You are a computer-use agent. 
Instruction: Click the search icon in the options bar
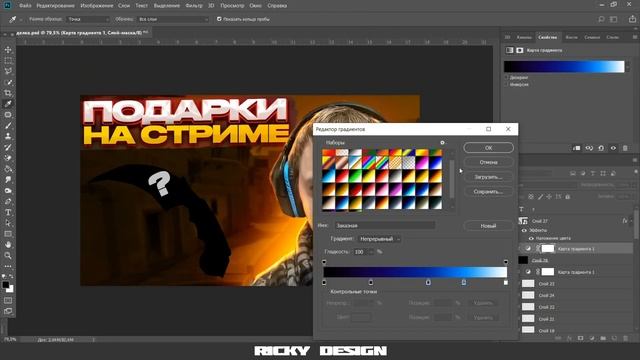601,19
